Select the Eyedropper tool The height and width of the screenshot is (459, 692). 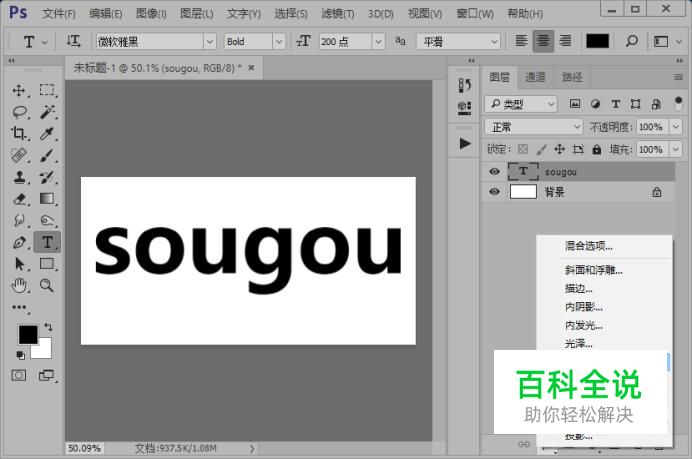tap(47, 133)
